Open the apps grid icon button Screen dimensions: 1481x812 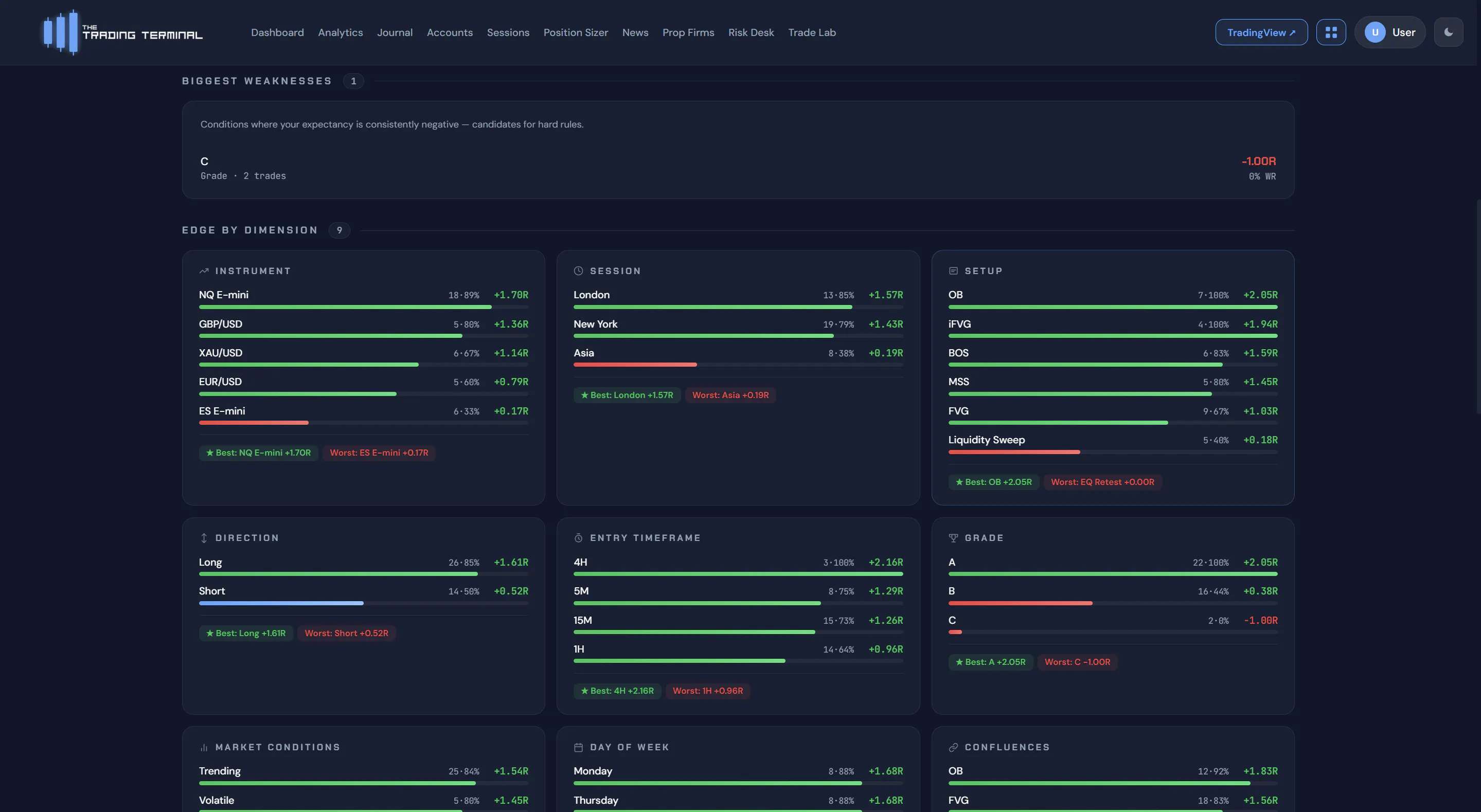pyautogui.click(x=1331, y=32)
